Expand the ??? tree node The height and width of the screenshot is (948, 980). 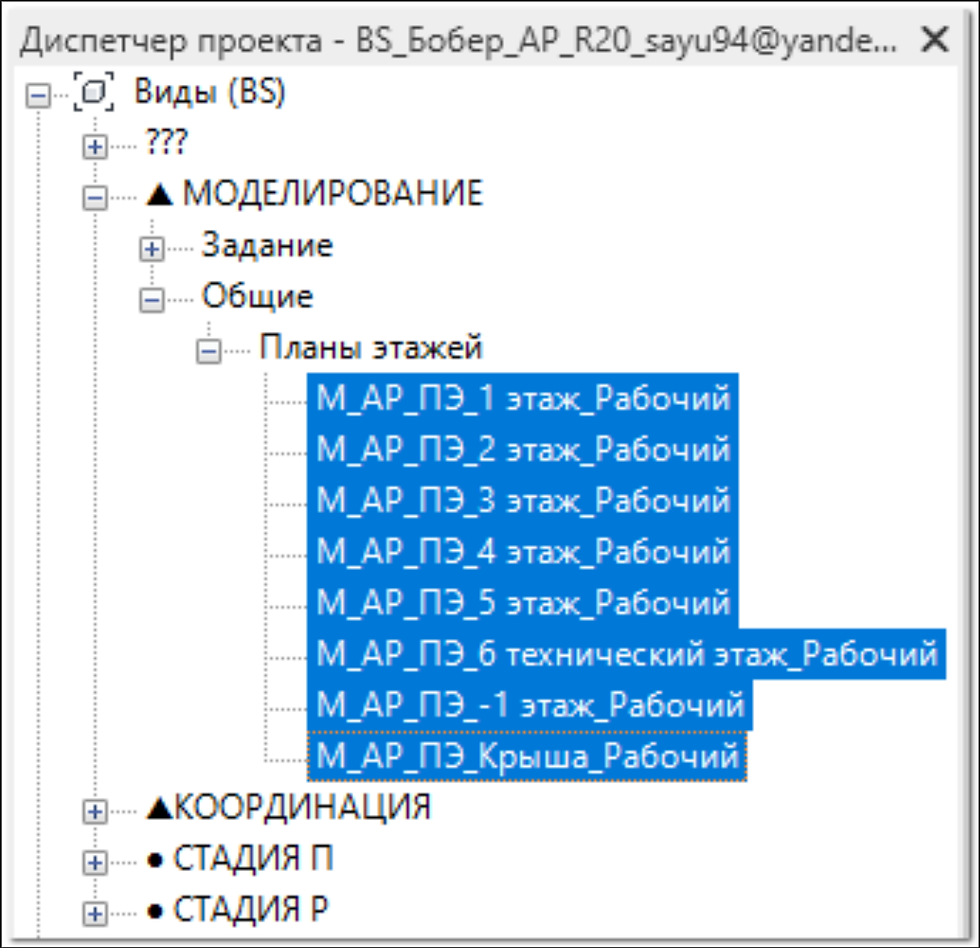pos(95,147)
